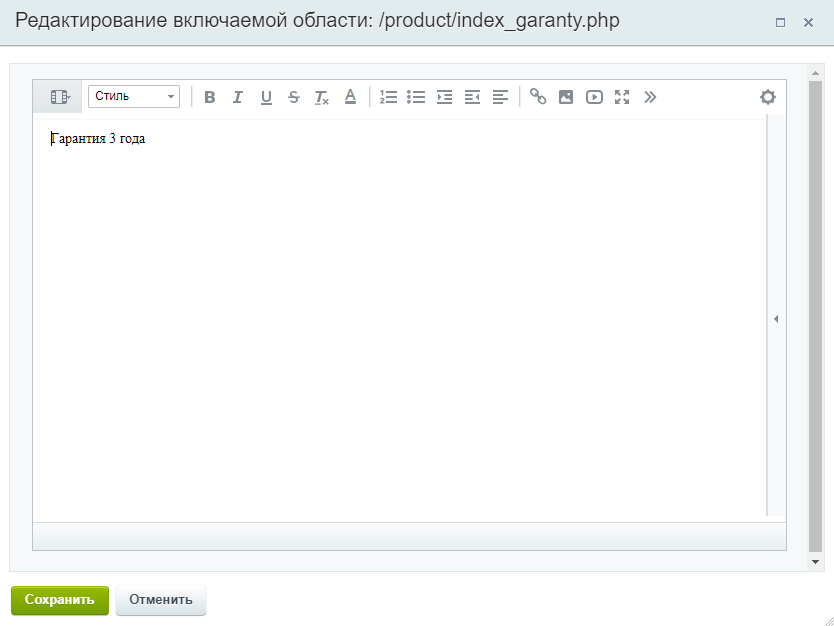Click the Сохранить button
The image size is (834, 626).
coord(60,600)
